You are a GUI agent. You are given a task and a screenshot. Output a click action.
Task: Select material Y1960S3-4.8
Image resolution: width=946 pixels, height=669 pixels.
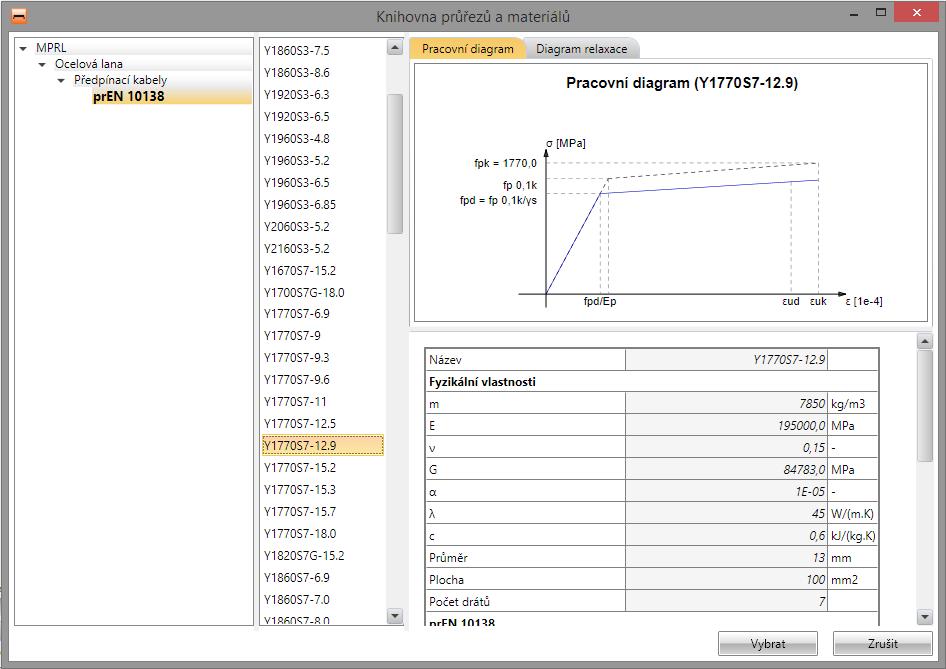click(x=297, y=139)
